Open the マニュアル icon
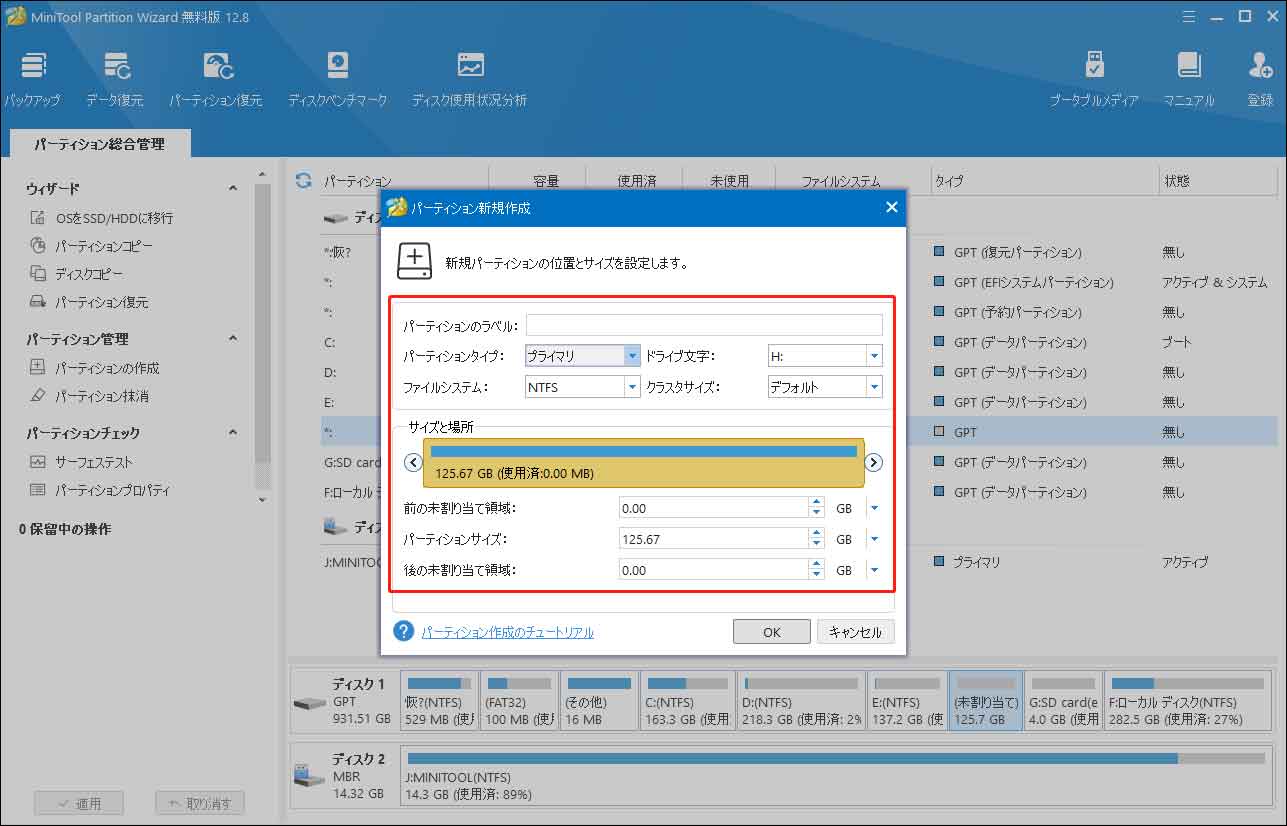The height and width of the screenshot is (826, 1287). pos(1188,80)
